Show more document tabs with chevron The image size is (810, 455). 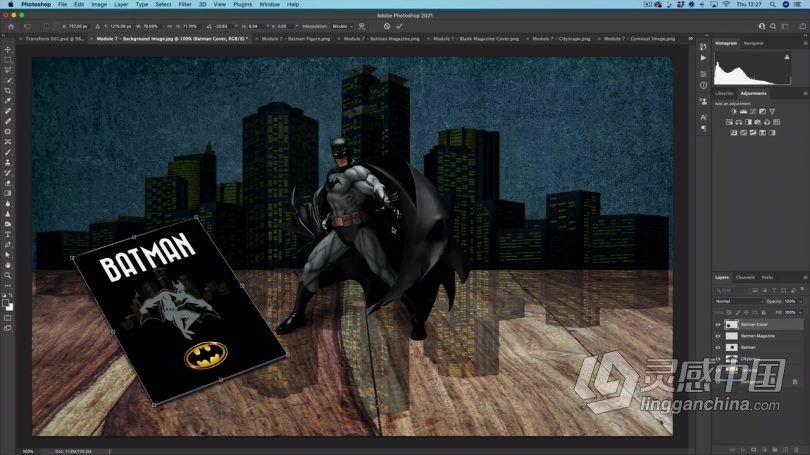[x=691, y=39]
